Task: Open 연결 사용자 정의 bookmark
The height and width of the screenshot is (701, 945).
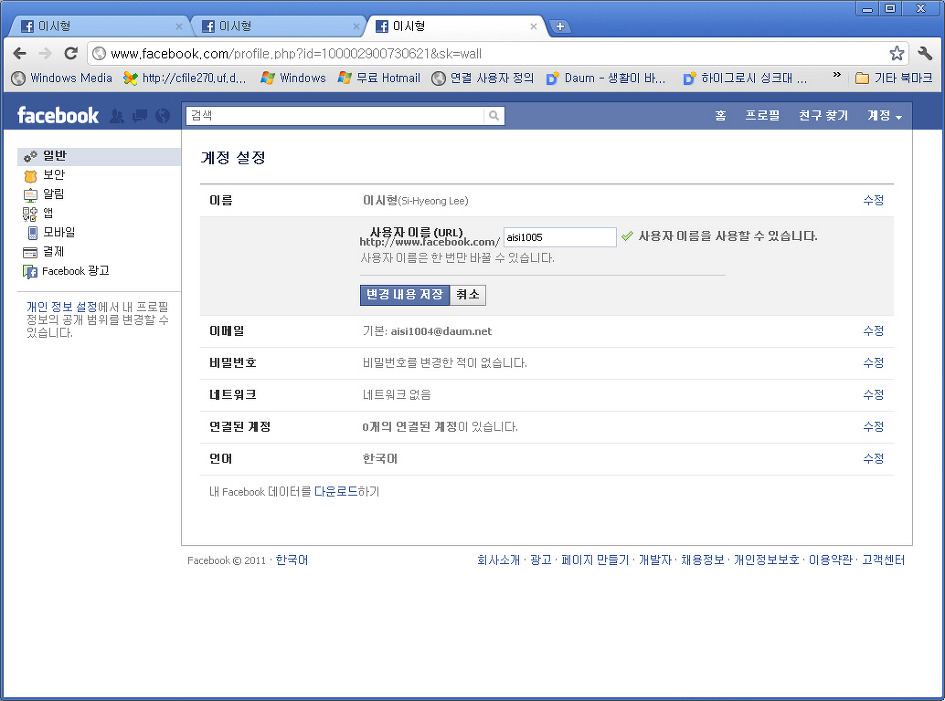Action: tap(483, 78)
